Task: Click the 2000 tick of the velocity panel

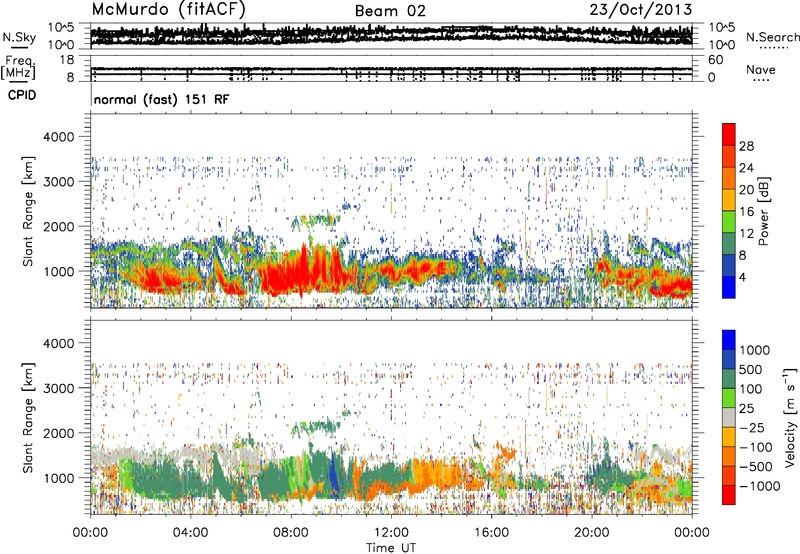Action: point(61,433)
